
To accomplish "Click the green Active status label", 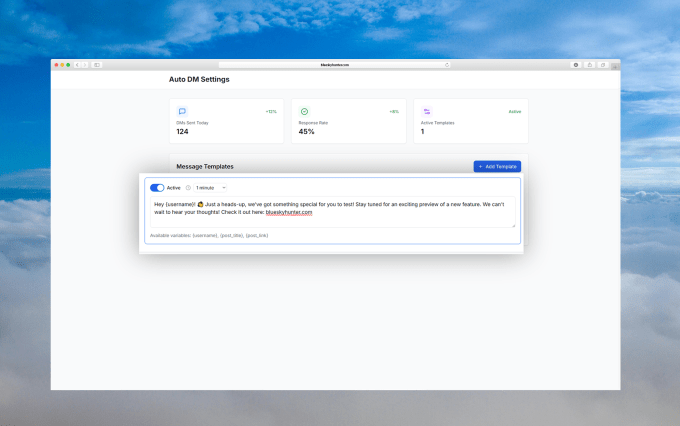I will (x=515, y=111).
